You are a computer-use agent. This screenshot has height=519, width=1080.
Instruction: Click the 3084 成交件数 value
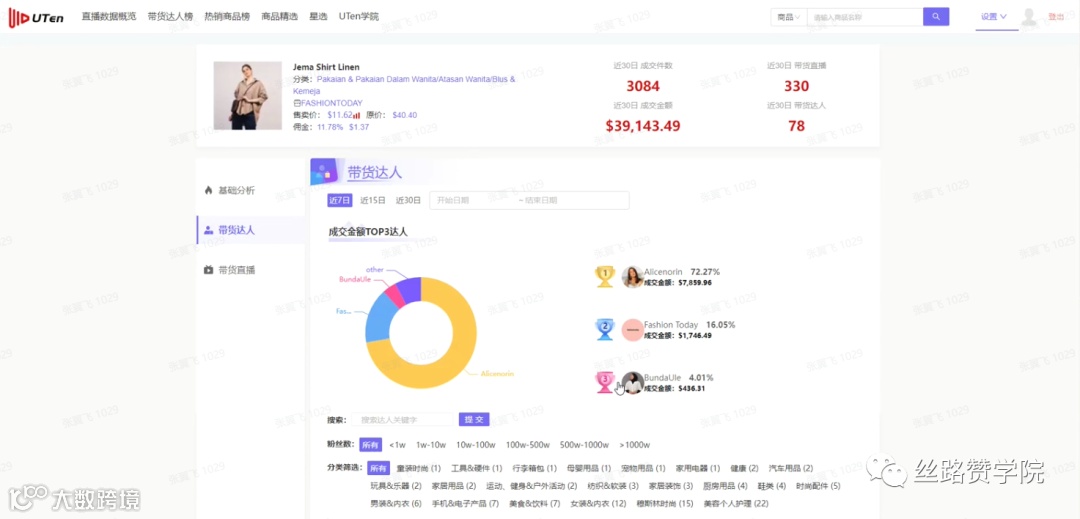643,86
